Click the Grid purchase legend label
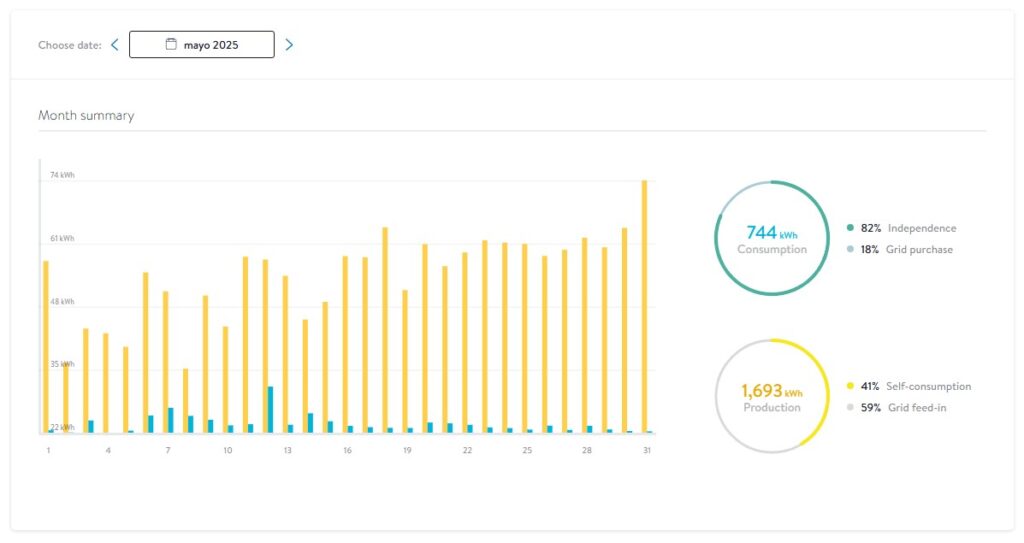The height and width of the screenshot is (543, 1024). coord(919,250)
